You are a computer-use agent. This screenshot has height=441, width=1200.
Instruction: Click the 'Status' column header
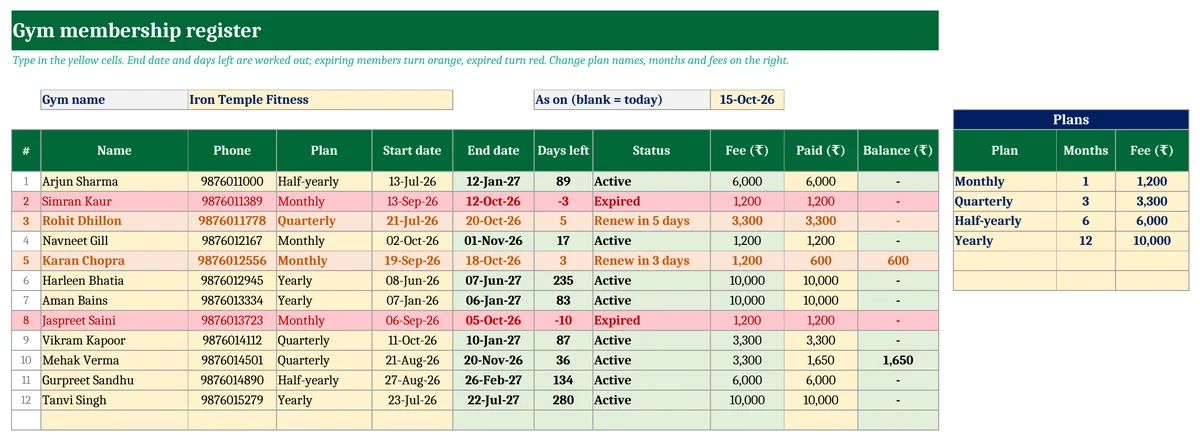click(651, 151)
